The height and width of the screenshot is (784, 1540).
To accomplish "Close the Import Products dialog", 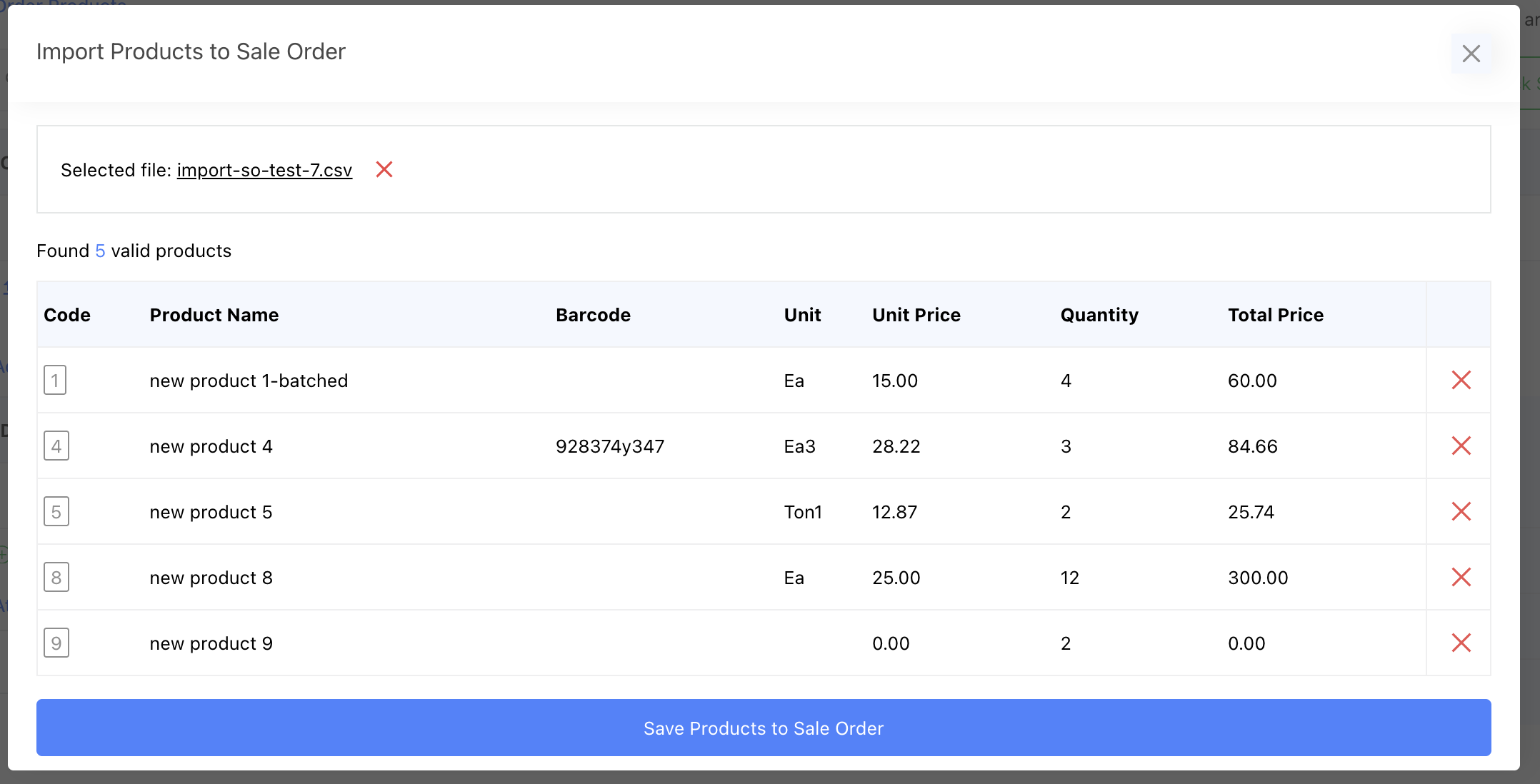I will [1471, 54].
